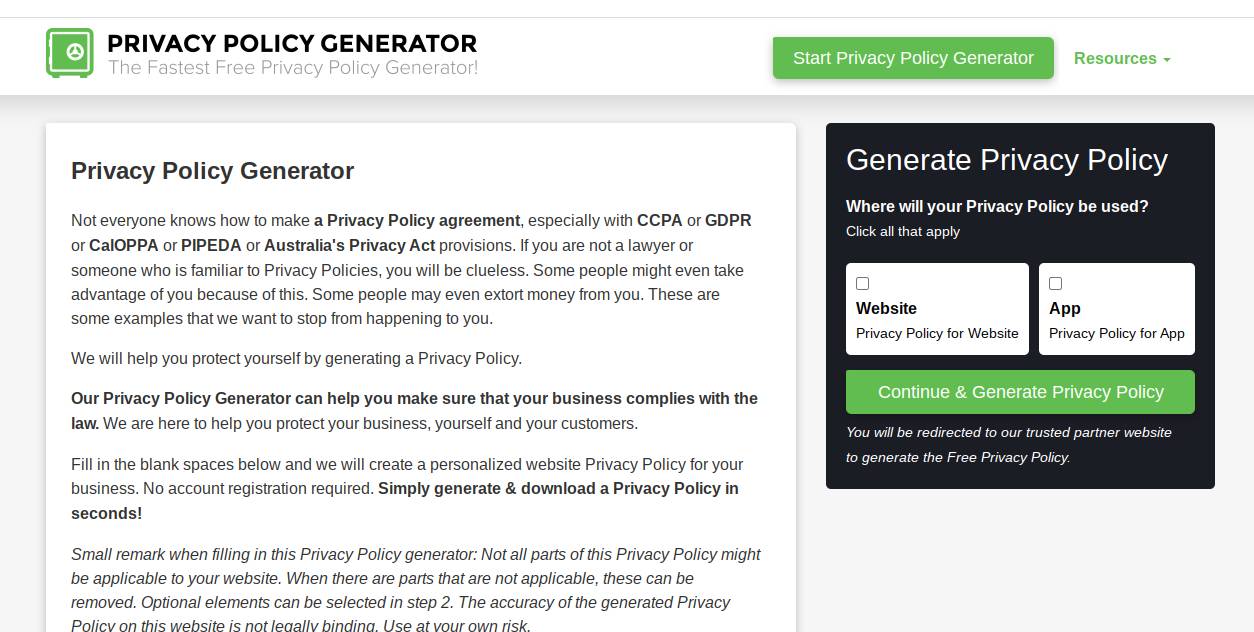Click the Generate Privacy Policy panel heading
1254x632 pixels.
pyautogui.click(x=1006, y=160)
